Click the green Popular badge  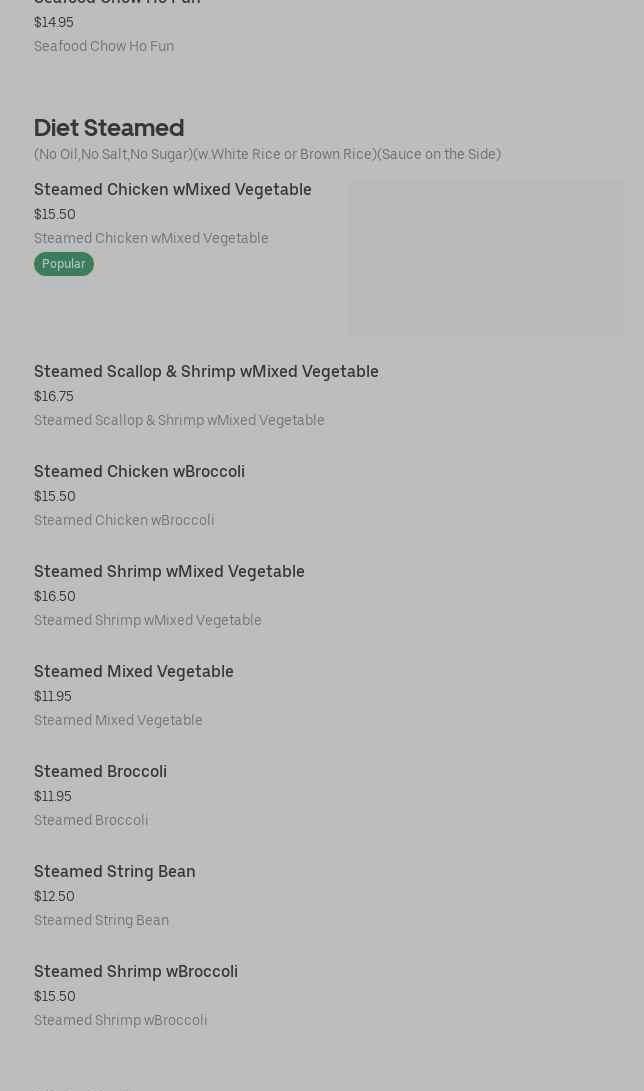[64, 264]
